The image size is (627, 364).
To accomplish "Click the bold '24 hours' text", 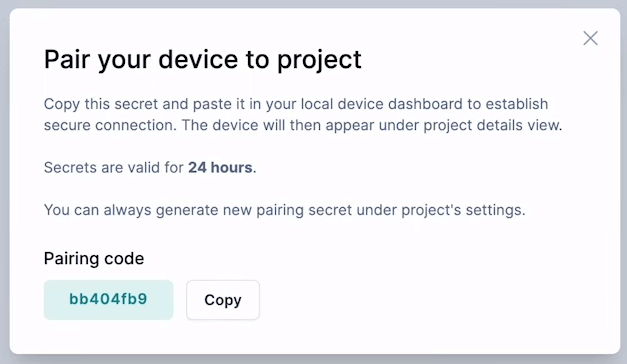I will coord(220,167).
